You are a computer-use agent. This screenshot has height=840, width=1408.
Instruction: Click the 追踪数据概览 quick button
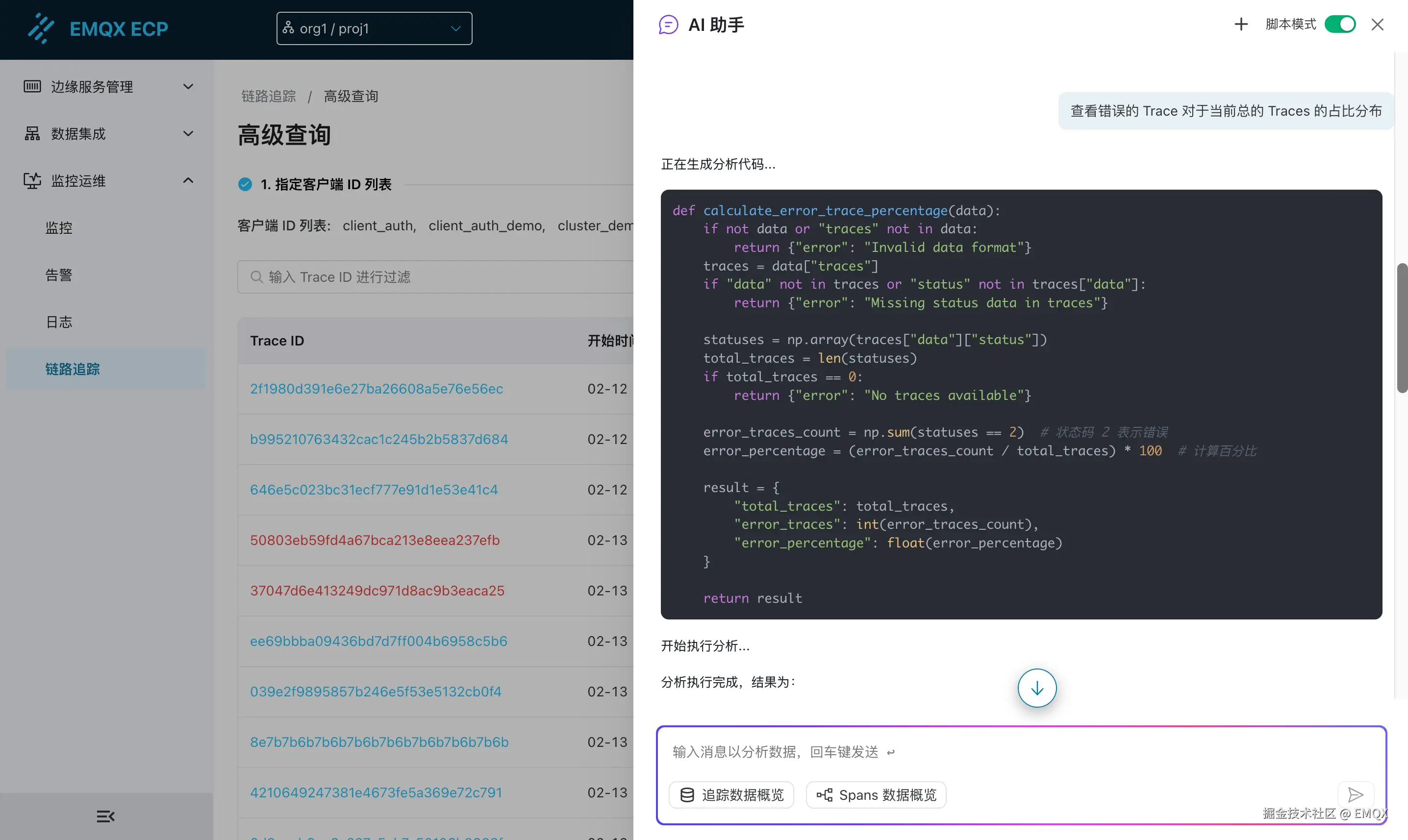tap(731, 795)
